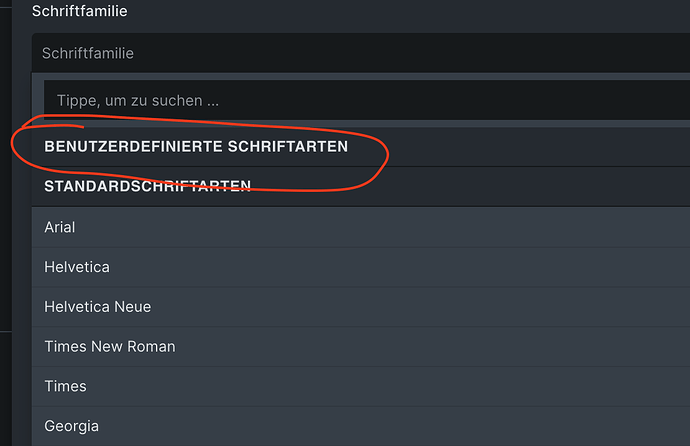This screenshot has width=690, height=446.
Task: Pick the Helvetica Neue font
Action: (x=97, y=307)
